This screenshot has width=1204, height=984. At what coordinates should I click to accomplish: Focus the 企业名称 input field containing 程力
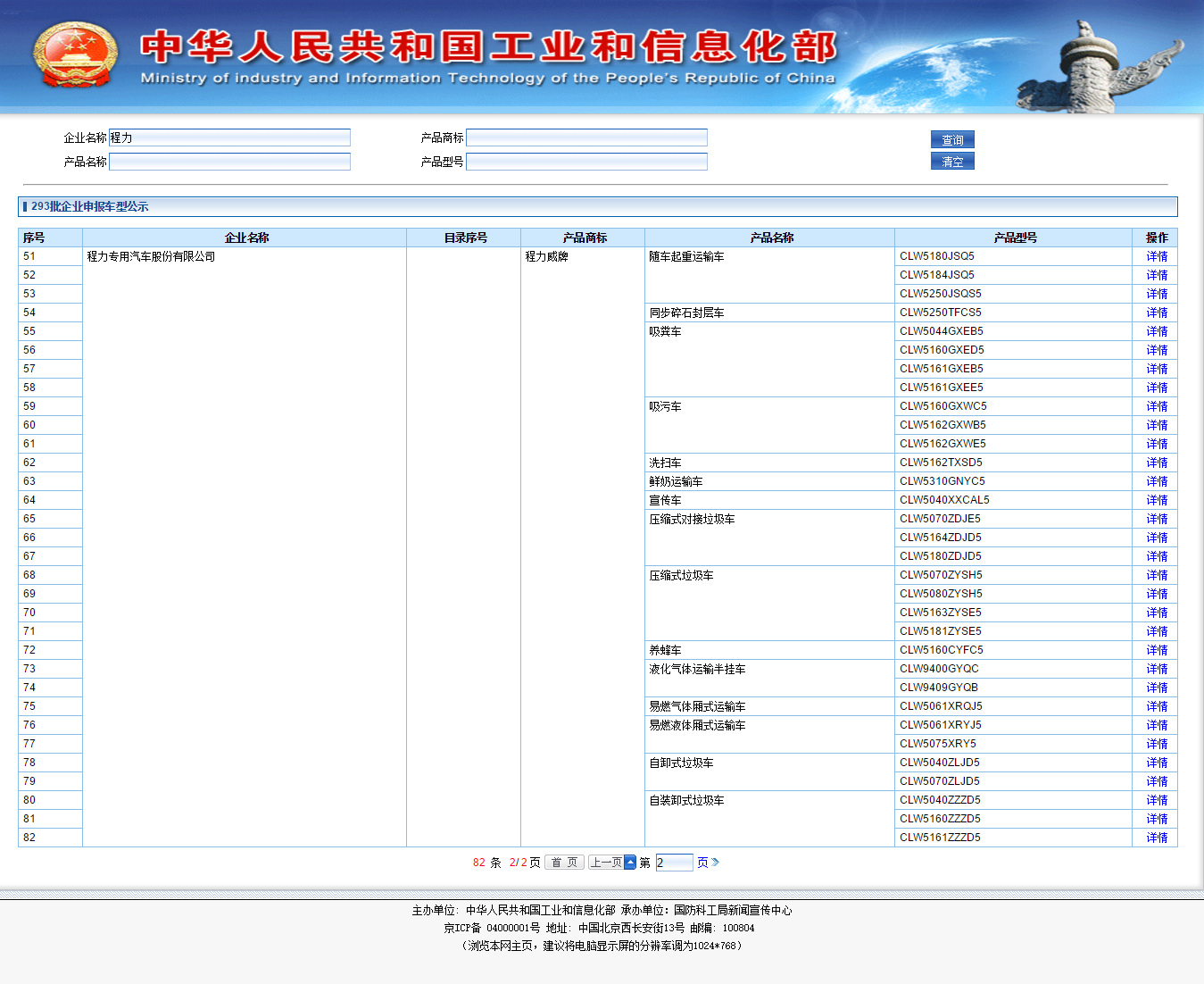pos(229,138)
